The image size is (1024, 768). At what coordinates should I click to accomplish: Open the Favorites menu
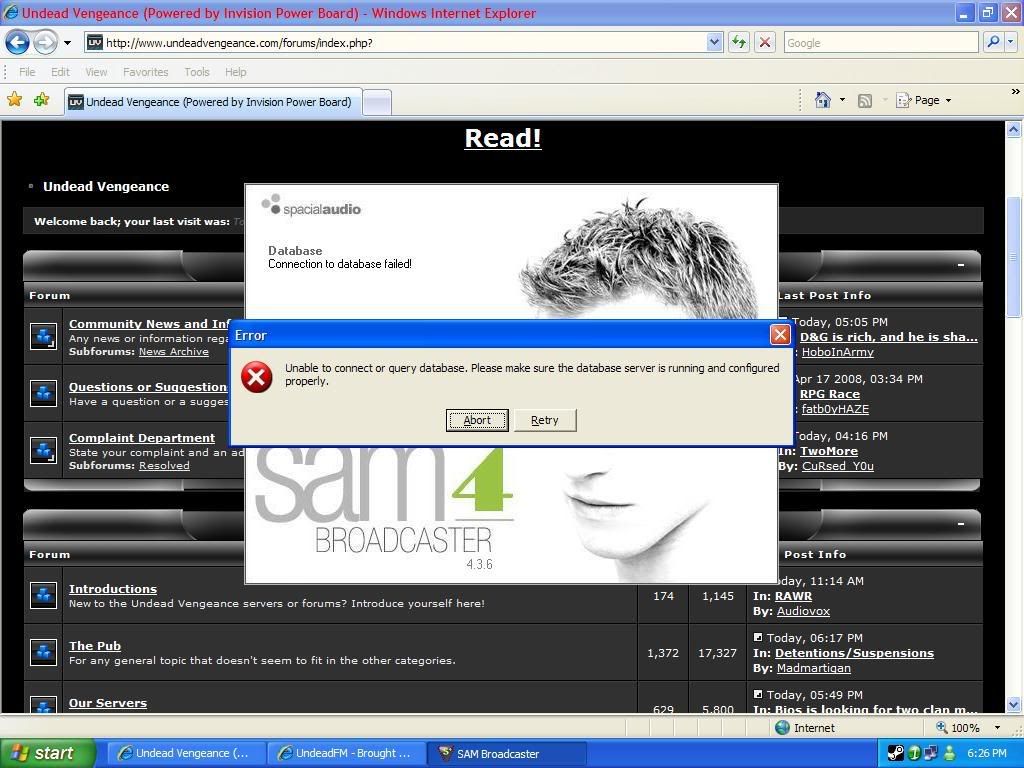[x=146, y=72]
